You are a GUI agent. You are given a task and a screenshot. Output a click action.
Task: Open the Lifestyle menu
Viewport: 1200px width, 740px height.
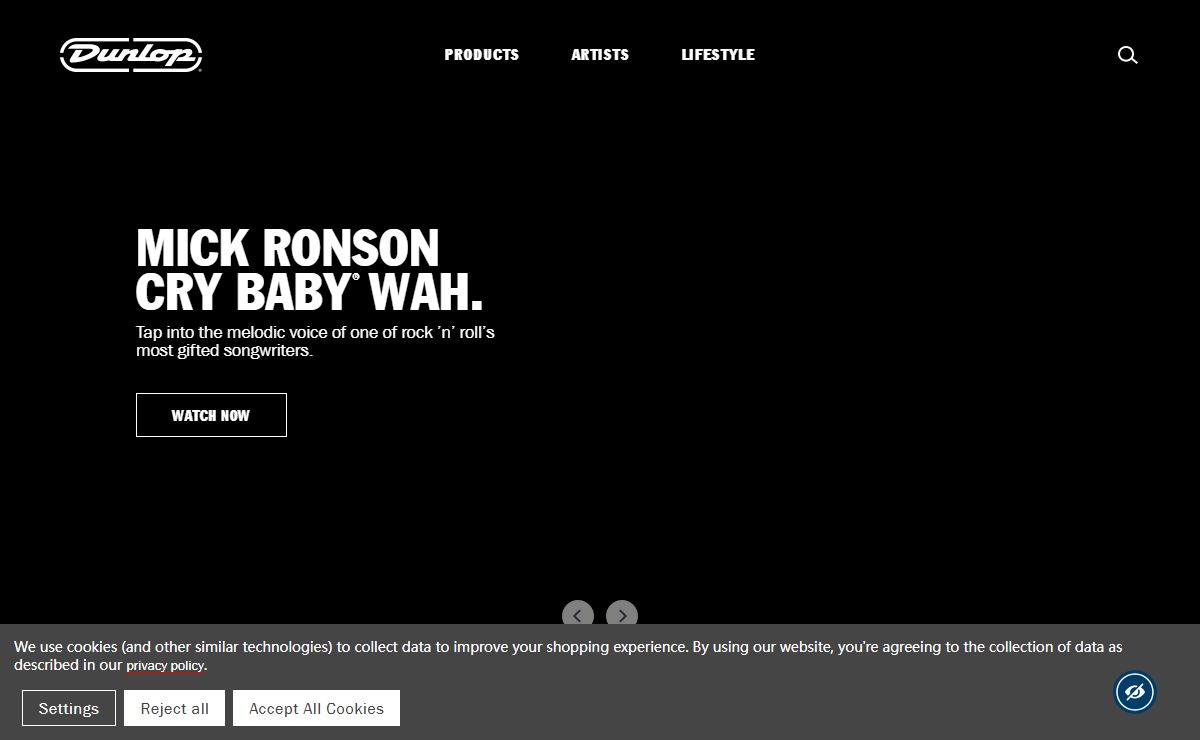[718, 55]
